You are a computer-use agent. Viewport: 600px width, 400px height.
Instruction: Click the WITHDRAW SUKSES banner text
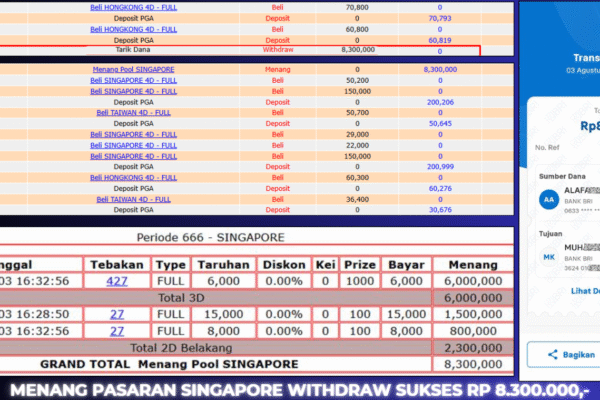tap(375, 390)
